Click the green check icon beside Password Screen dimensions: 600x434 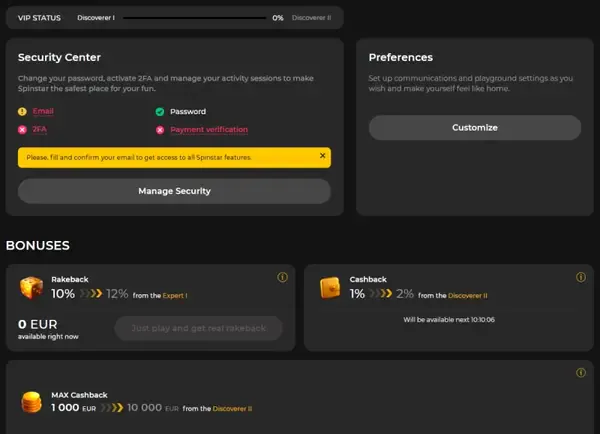160,111
